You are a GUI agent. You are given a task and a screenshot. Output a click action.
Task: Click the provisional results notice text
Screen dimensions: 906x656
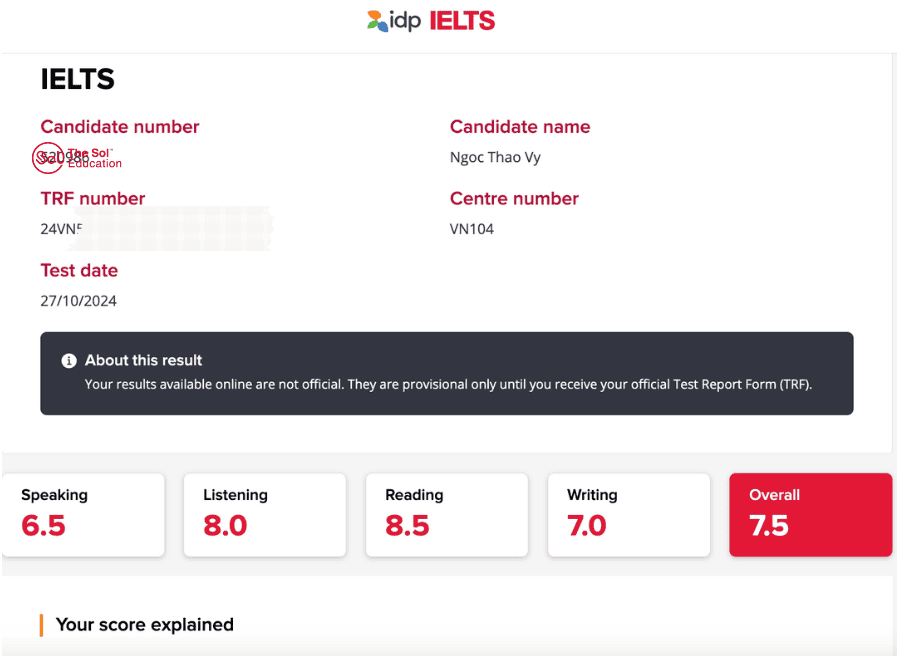pyautogui.click(x=448, y=384)
